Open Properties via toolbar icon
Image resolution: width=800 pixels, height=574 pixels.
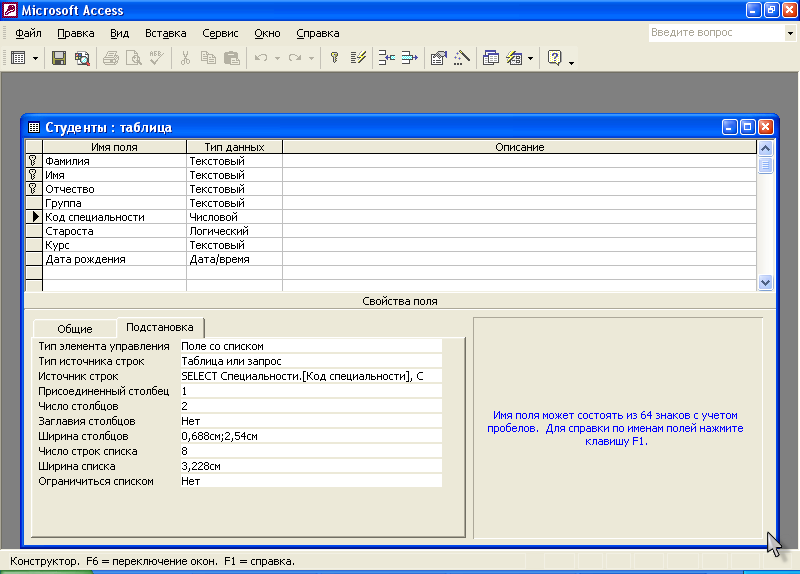click(x=438, y=58)
